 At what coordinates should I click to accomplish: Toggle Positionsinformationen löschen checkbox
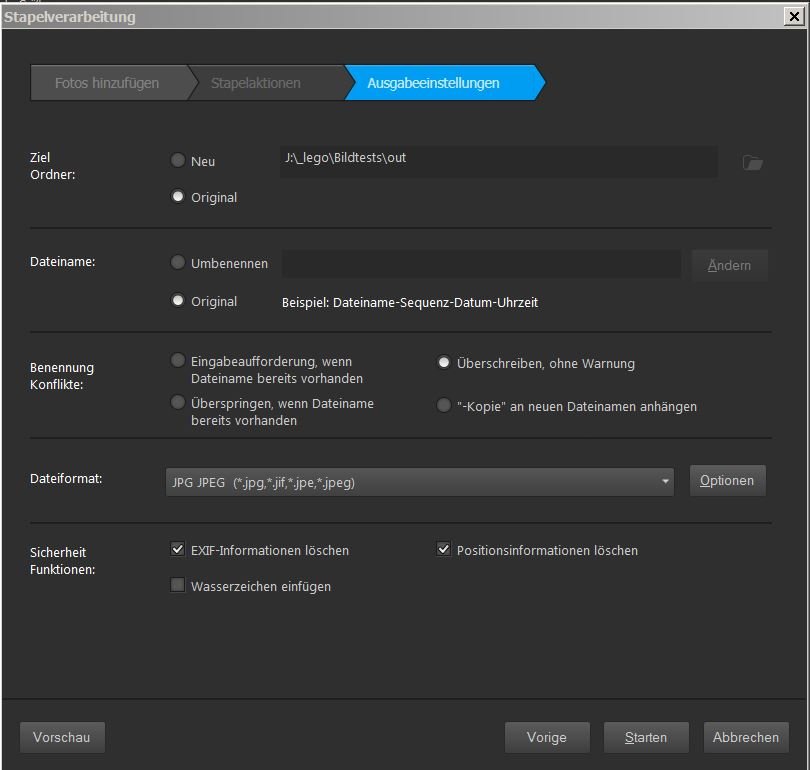click(444, 550)
